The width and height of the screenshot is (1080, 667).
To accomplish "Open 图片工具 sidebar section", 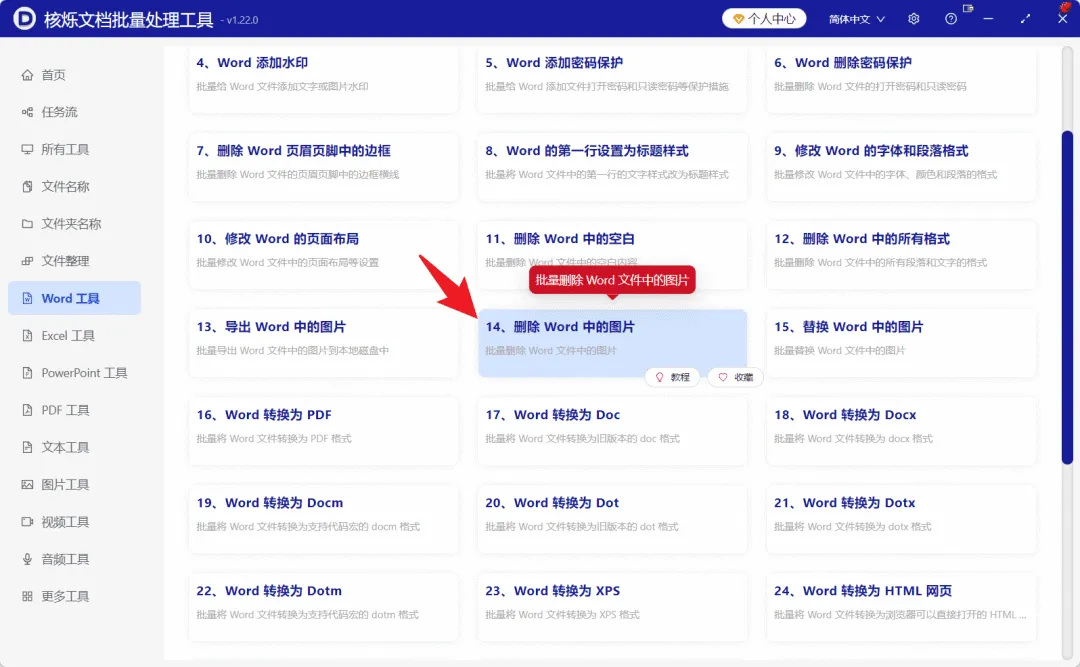I will pyautogui.click(x=74, y=484).
